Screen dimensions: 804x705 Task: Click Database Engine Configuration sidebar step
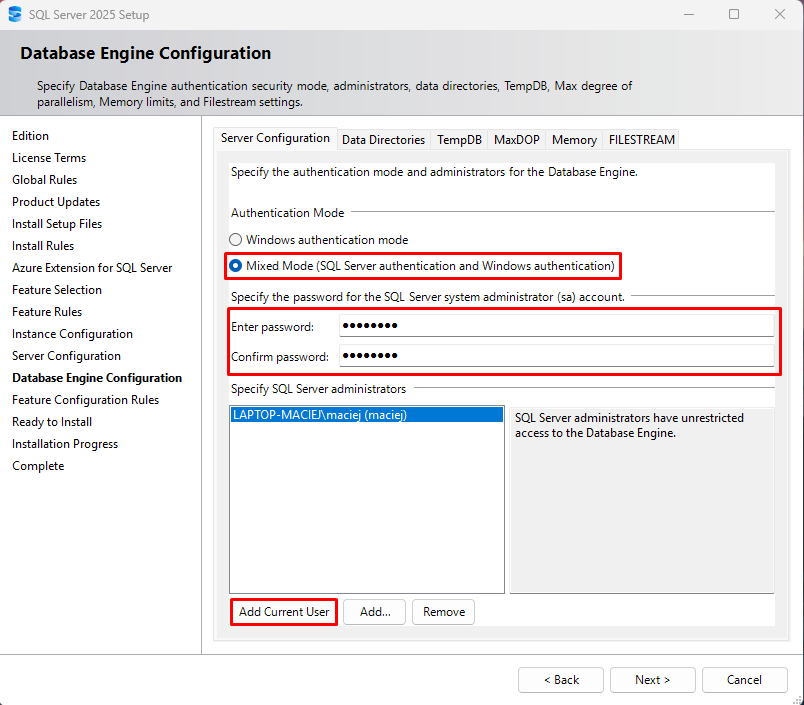click(x=97, y=378)
